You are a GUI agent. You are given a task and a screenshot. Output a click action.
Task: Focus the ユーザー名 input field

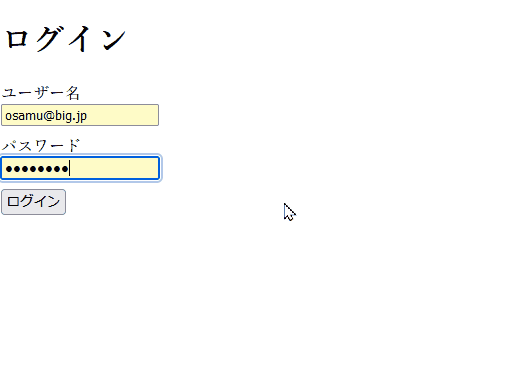point(80,115)
